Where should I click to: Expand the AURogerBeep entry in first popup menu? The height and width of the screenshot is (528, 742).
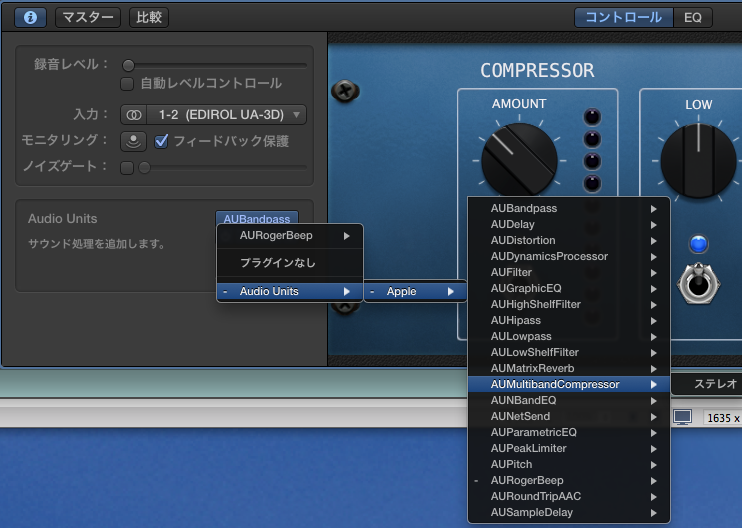(x=290, y=236)
